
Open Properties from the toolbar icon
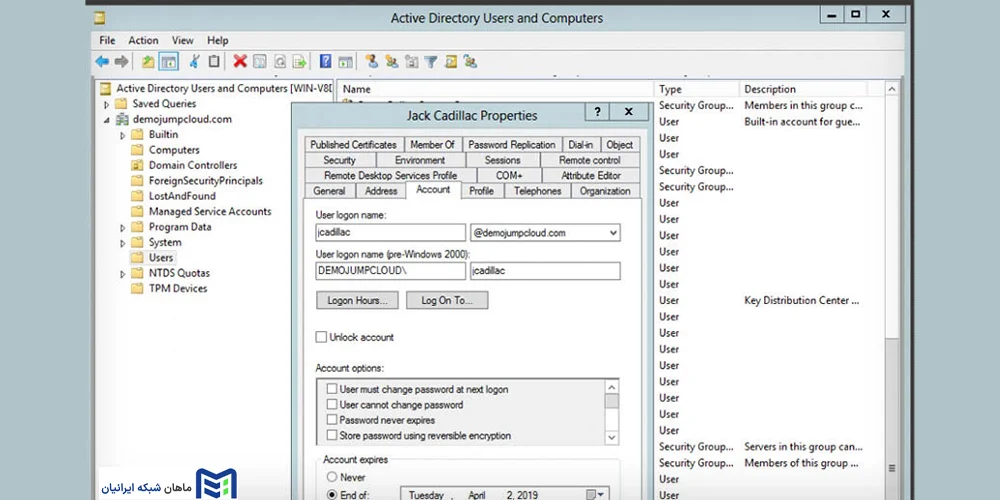pyautogui.click(x=260, y=61)
